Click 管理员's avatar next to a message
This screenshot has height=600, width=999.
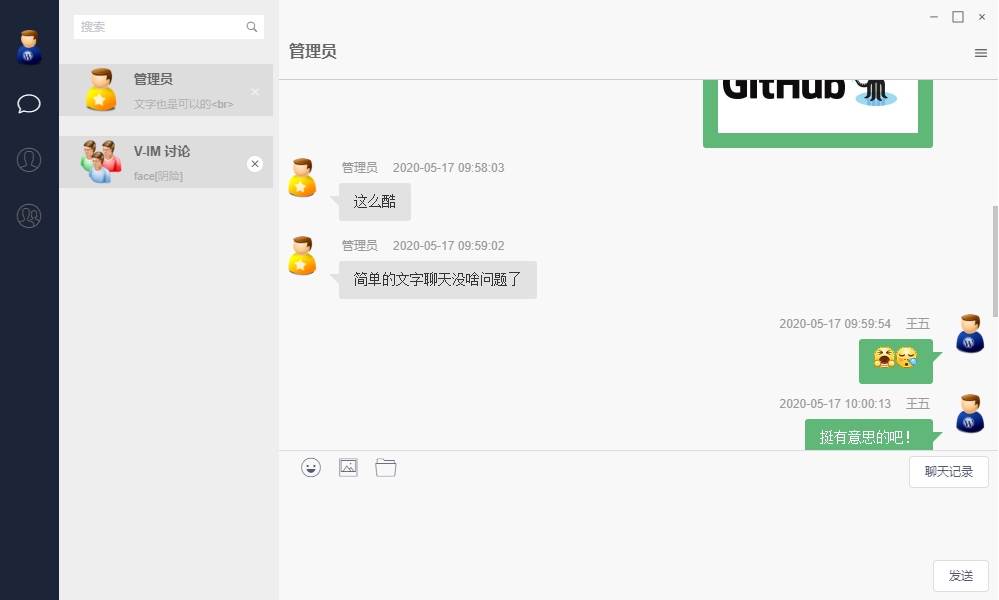302,178
